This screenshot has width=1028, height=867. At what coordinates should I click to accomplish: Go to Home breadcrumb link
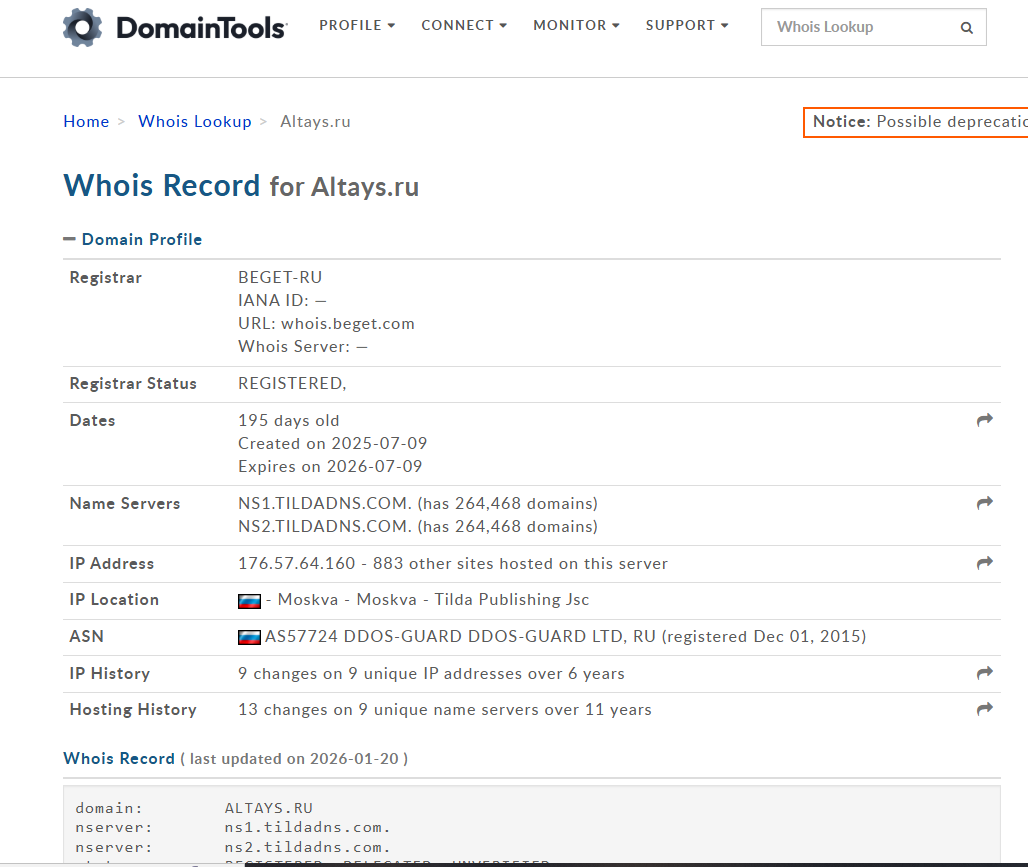pyautogui.click(x=86, y=121)
